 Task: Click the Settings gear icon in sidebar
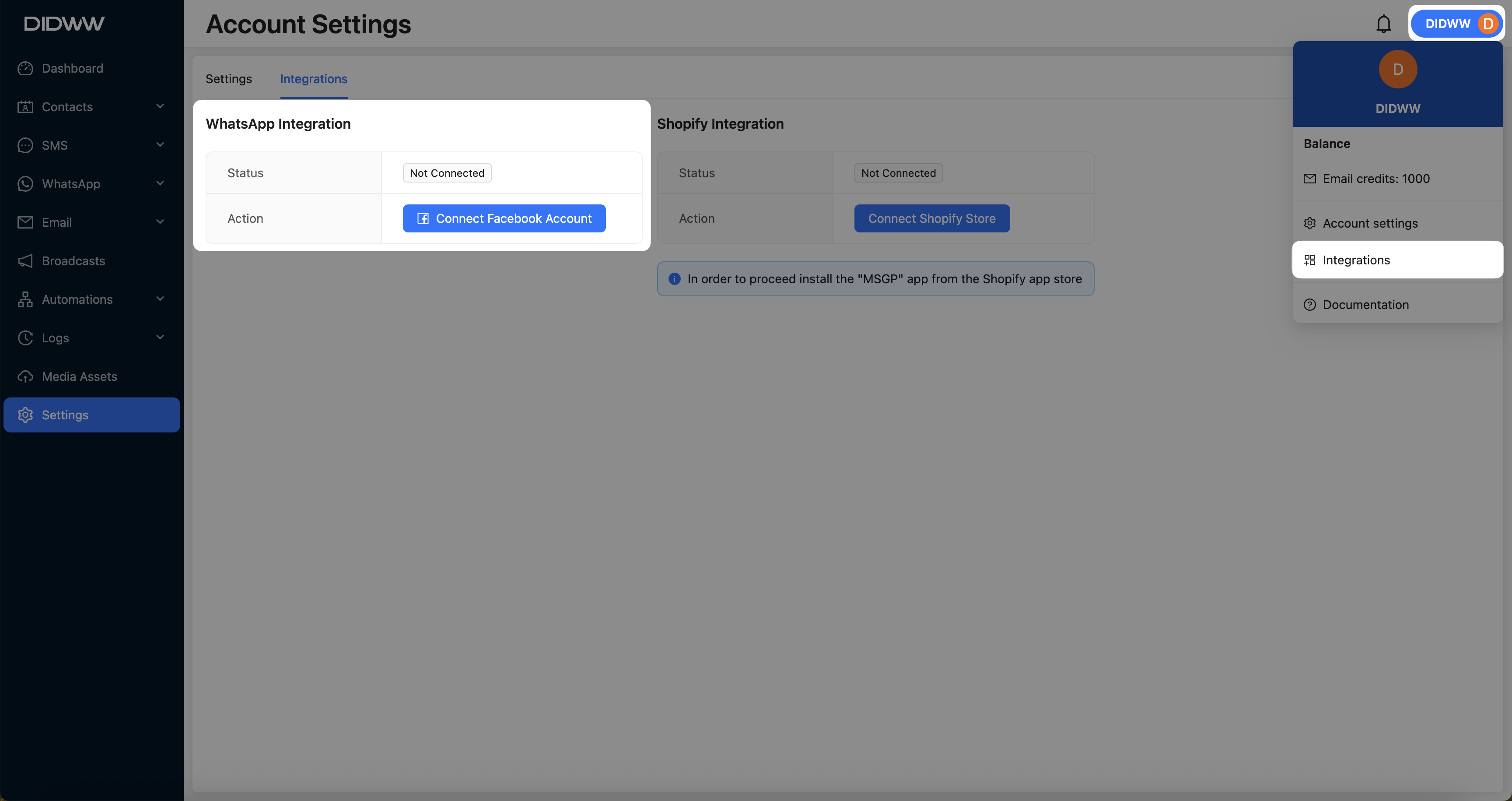pos(25,415)
